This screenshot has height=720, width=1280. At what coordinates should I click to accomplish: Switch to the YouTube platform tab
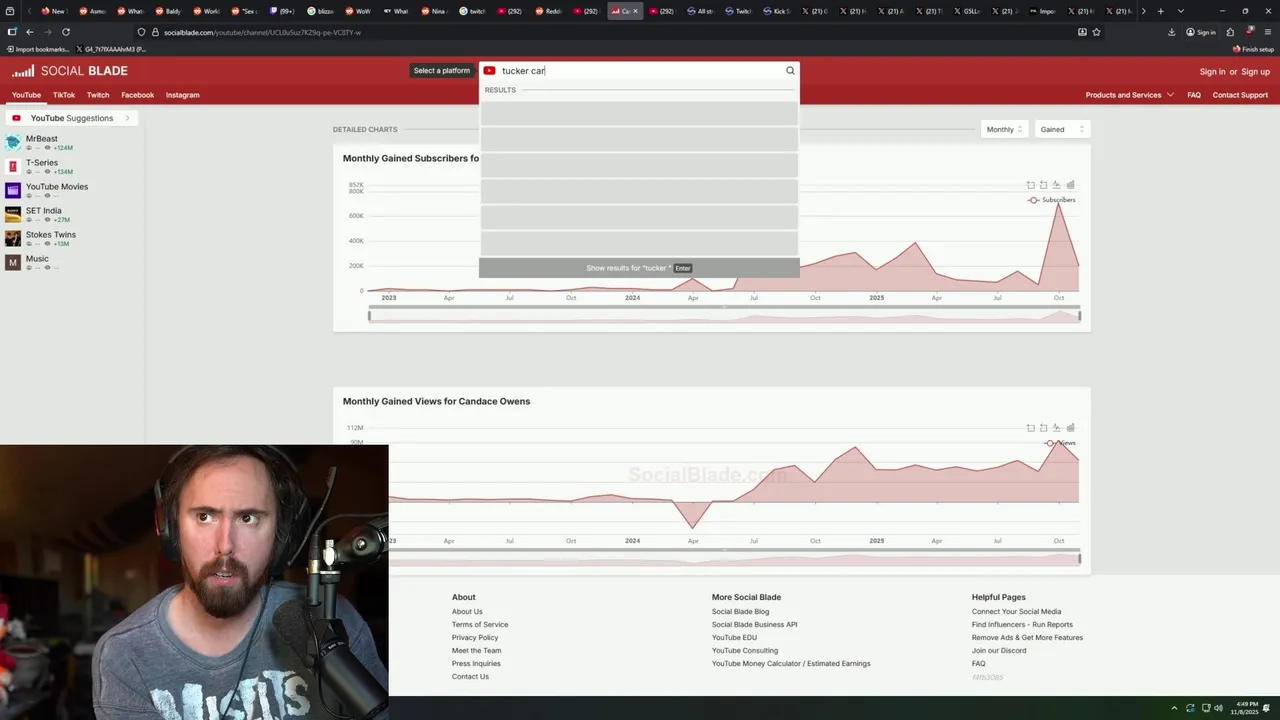coord(26,95)
